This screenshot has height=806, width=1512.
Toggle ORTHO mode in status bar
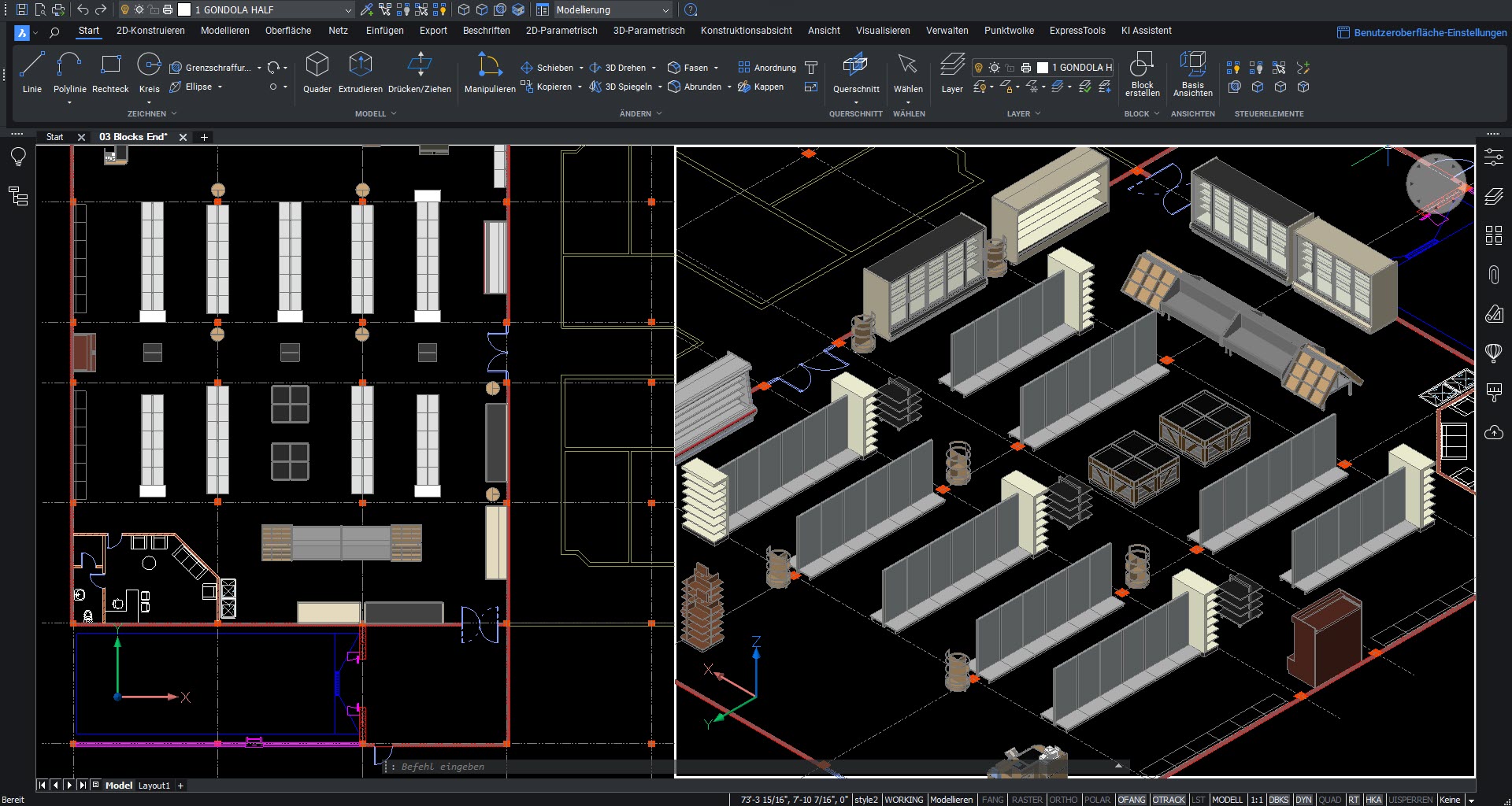[1062, 800]
